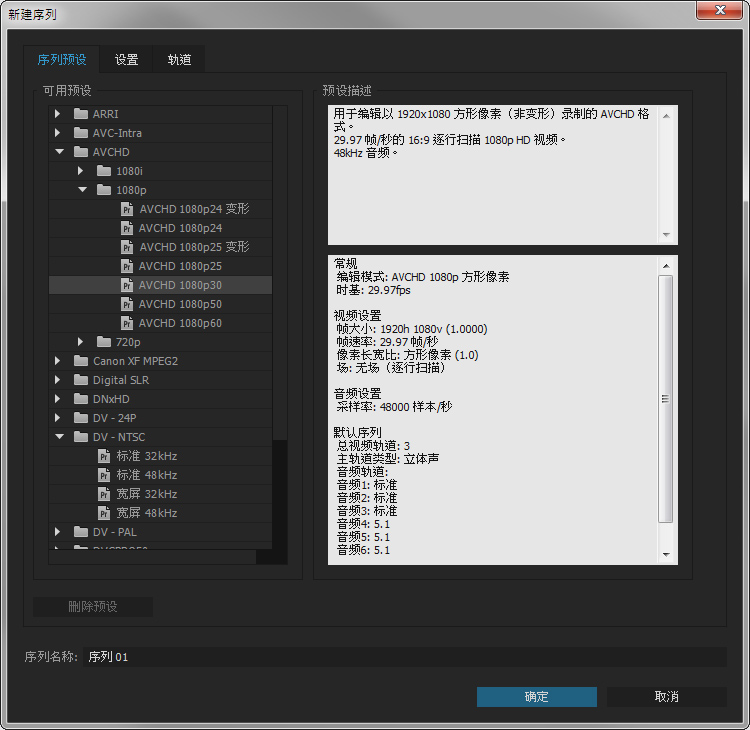Click the Pr icon next to 标准 32kHz
Image resolution: width=750 pixels, height=730 pixels.
[104, 456]
